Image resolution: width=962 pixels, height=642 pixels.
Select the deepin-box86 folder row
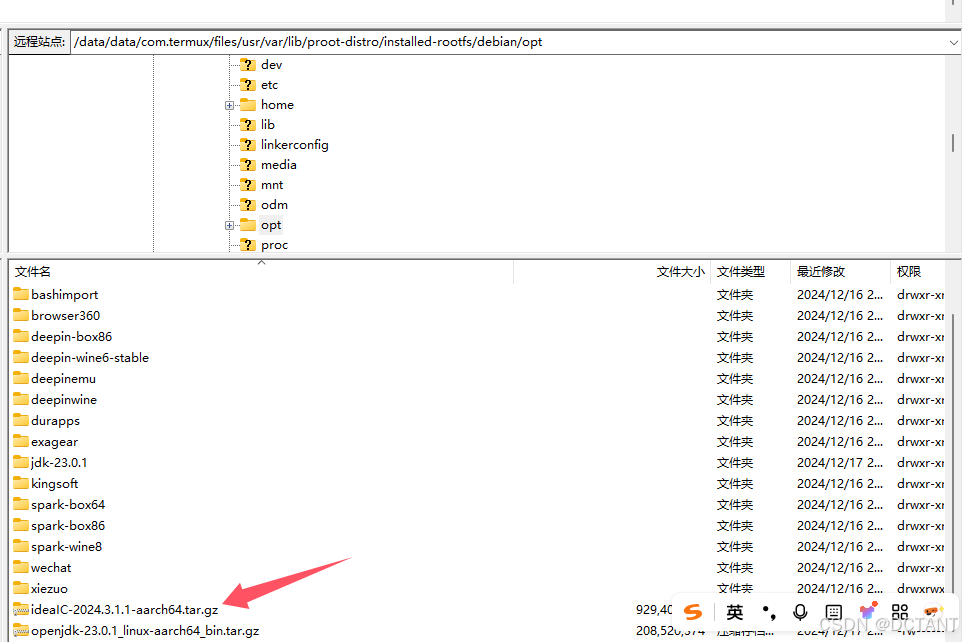[479, 337]
